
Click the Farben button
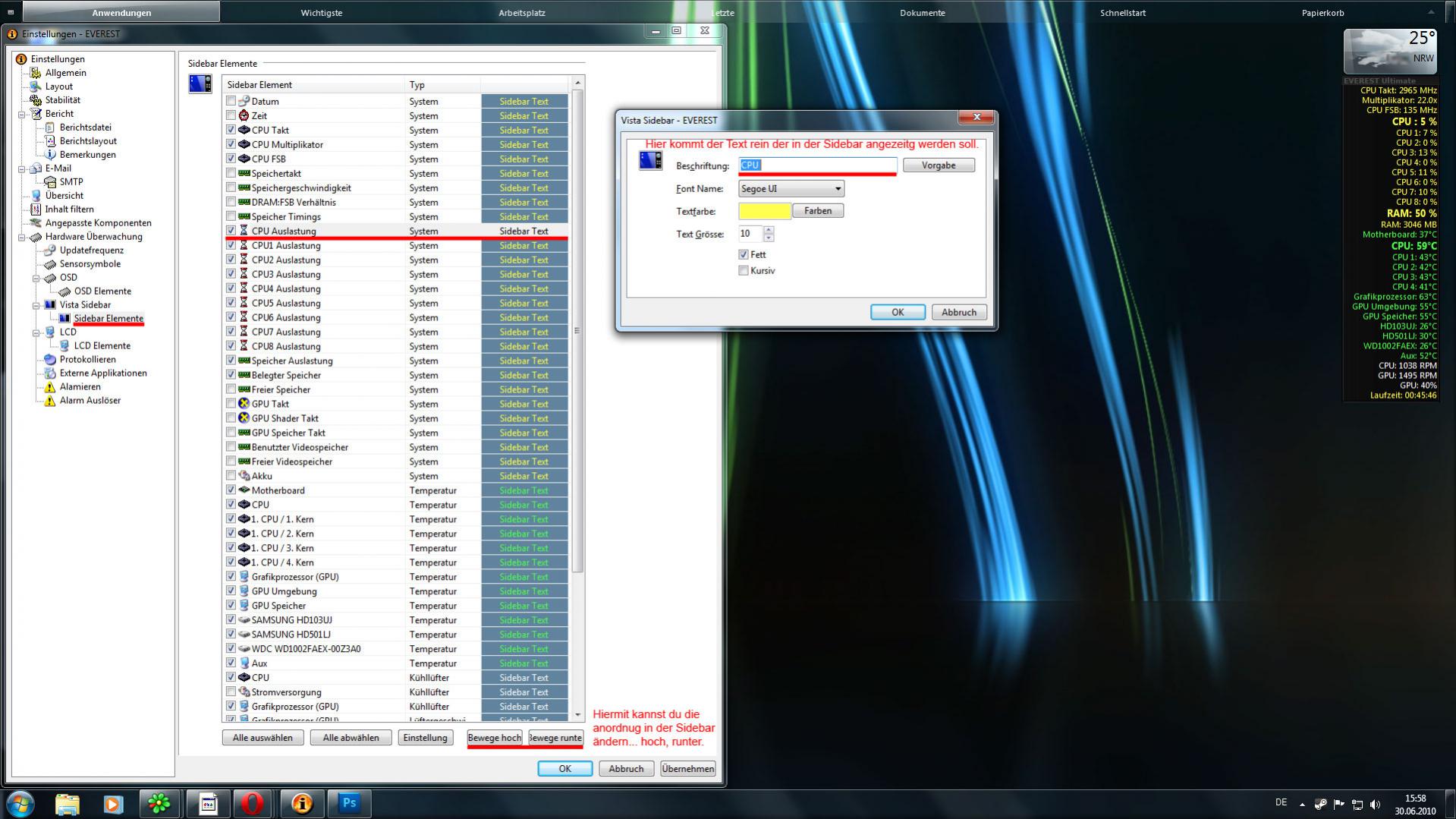coord(818,211)
